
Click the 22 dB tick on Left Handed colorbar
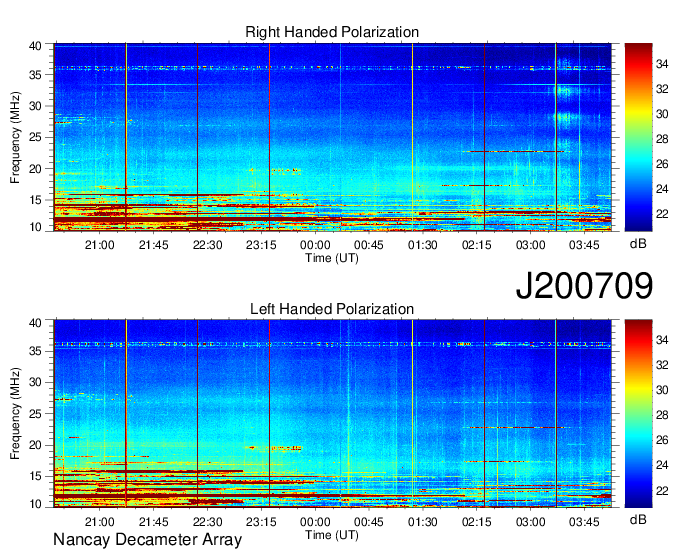pyautogui.click(x=662, y=490)
